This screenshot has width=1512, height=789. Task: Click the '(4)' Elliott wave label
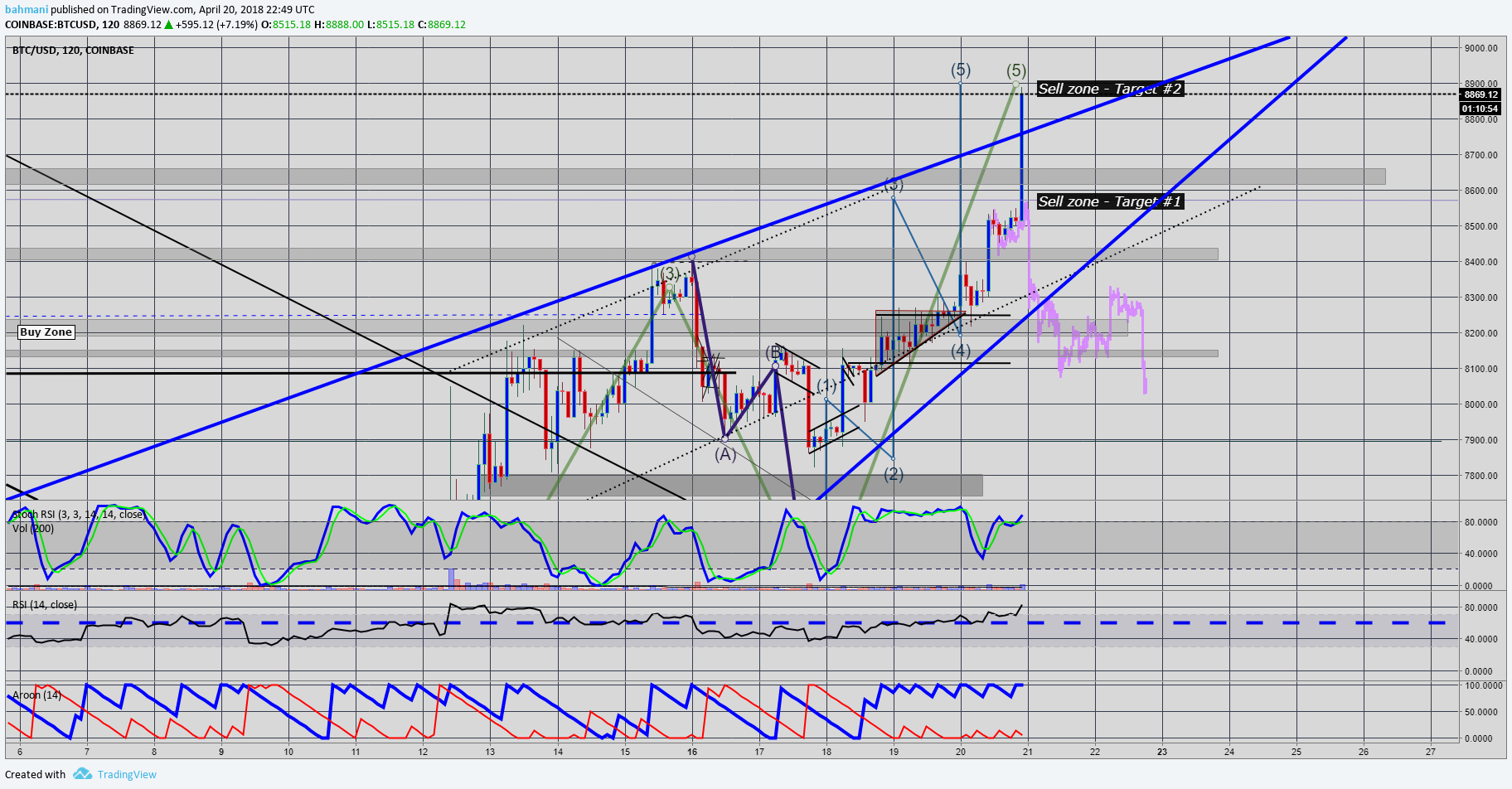click(960, 351)
